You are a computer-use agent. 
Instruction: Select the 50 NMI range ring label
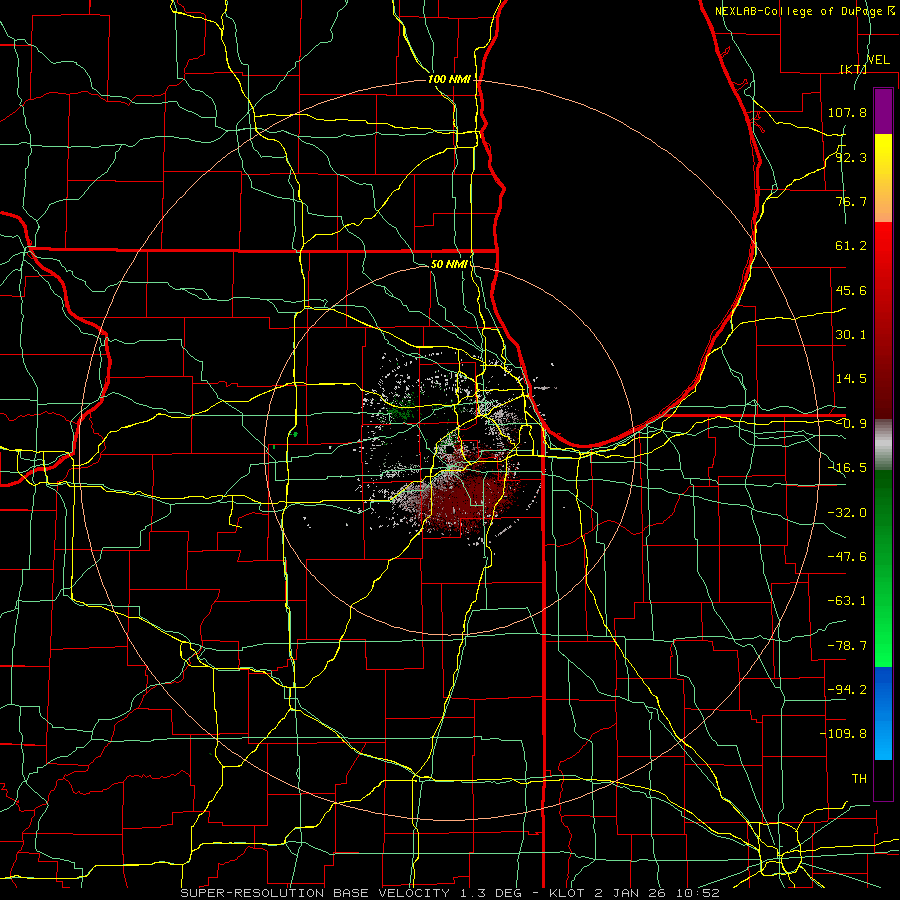pos(449,264)
